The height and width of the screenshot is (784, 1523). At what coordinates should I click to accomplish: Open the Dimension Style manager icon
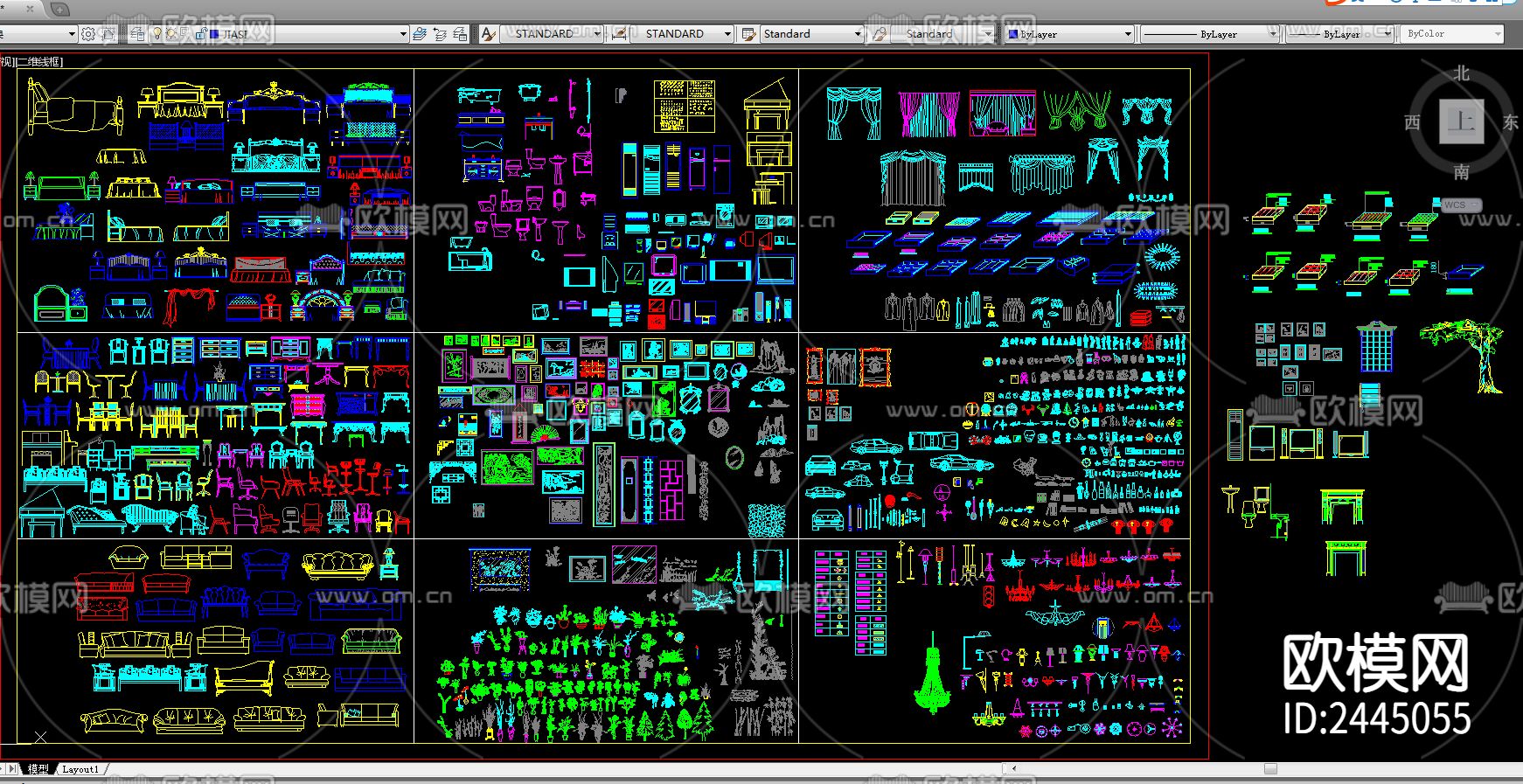(619, 34)
